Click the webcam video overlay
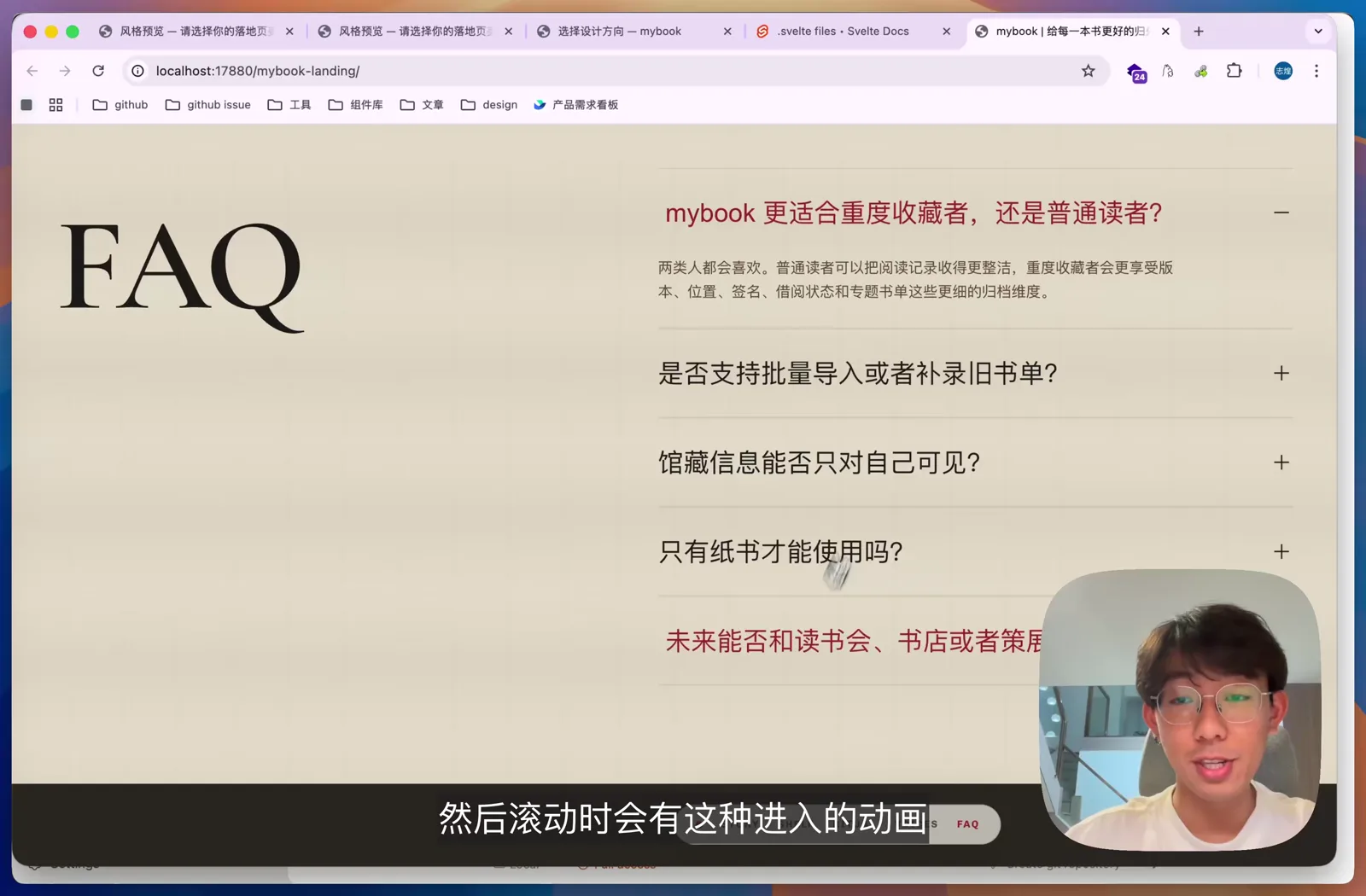 tap(1180, 710)
